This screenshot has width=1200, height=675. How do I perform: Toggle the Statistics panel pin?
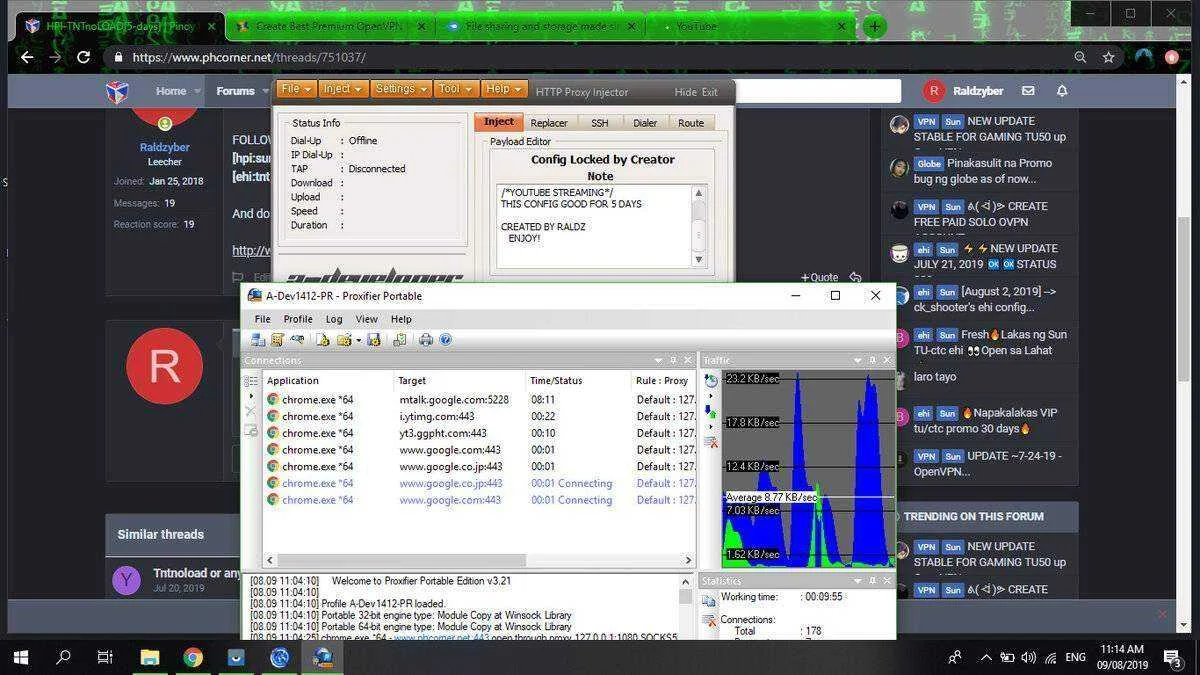point(871,580)
